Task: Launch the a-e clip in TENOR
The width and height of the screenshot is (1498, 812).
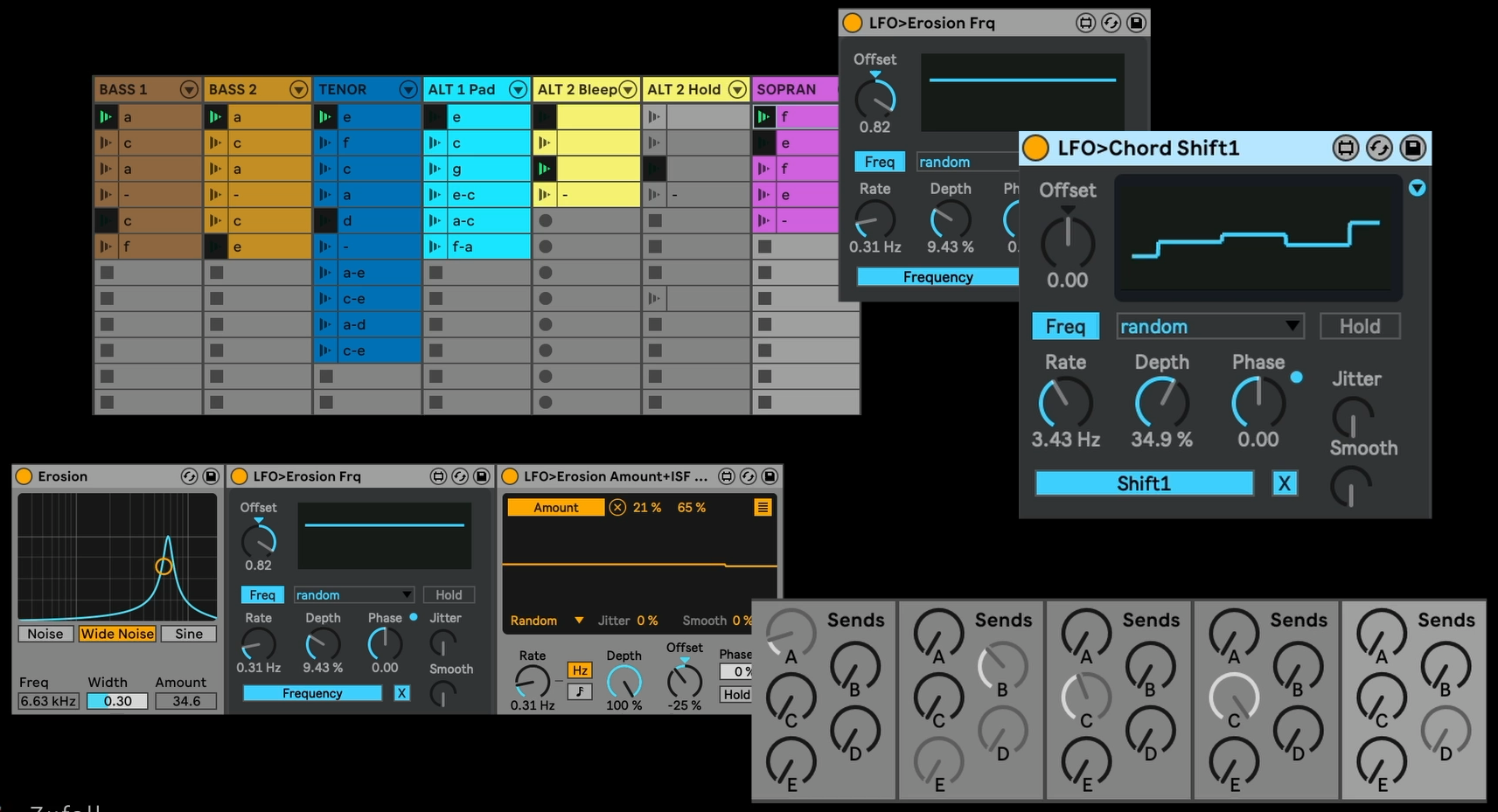Action: click(x=324, y=273)
